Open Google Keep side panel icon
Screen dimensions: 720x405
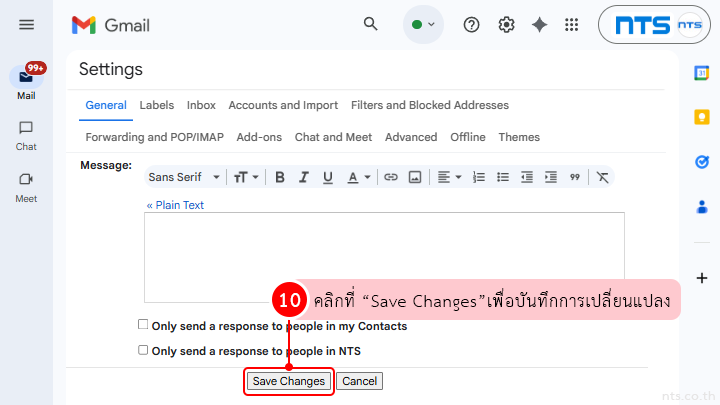click(702, 117)
